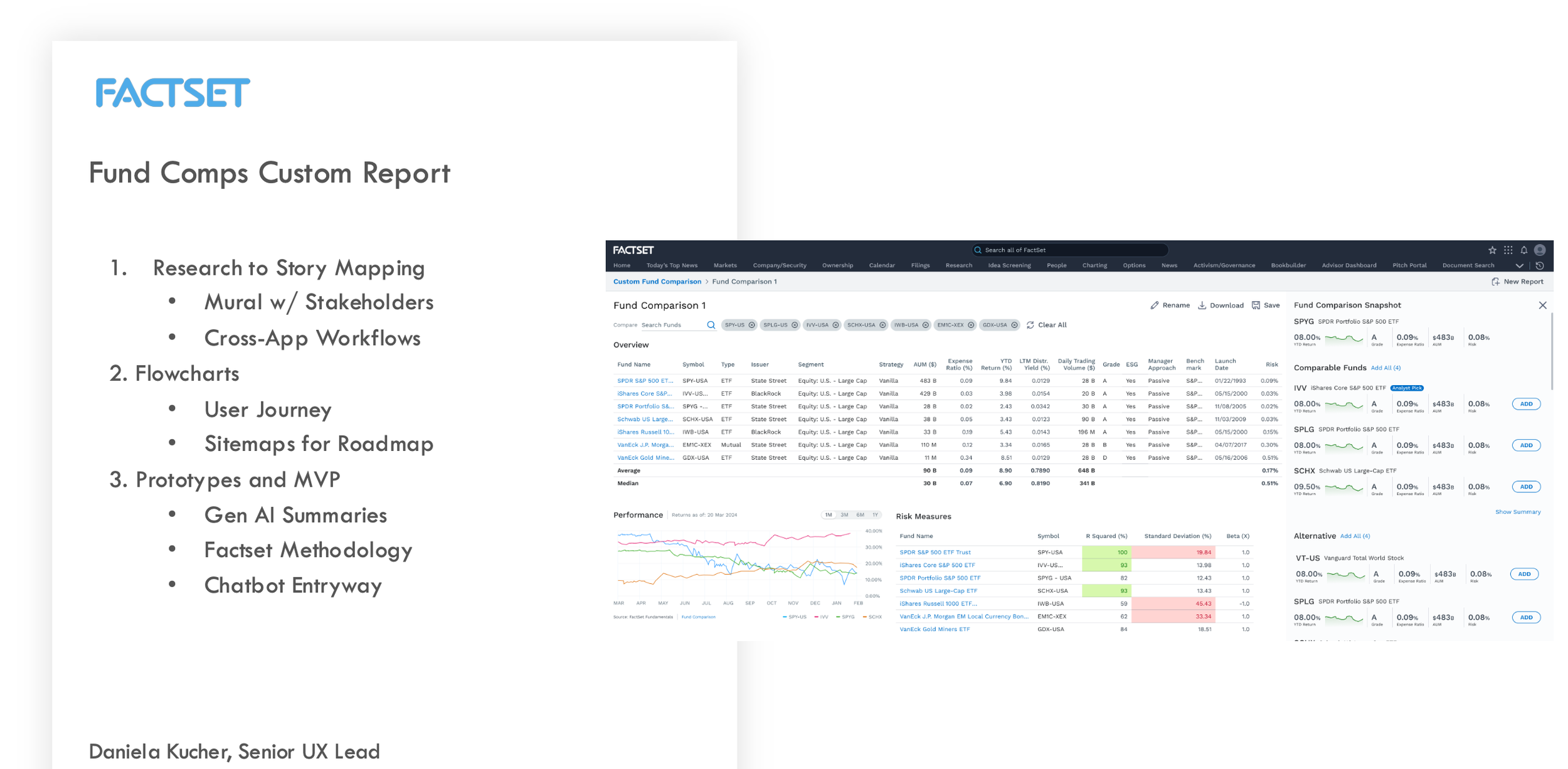Open iShares Core S&P... in the Overview table
This screenshot has height=769, width=1568.
point(645,394)
